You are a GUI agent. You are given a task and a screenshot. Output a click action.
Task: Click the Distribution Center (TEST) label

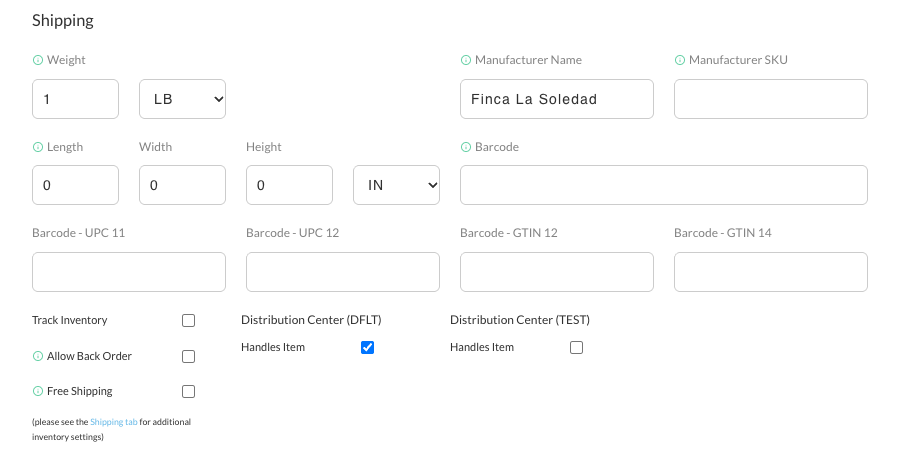coord(520,320)
